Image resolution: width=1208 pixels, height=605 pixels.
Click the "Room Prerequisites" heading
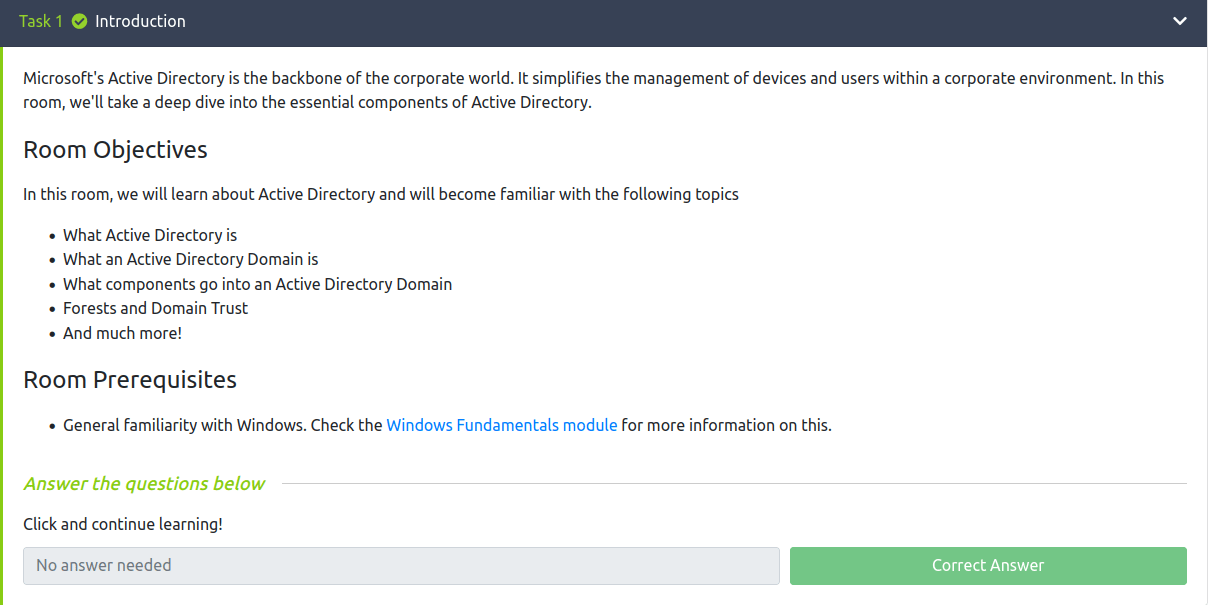130,380
